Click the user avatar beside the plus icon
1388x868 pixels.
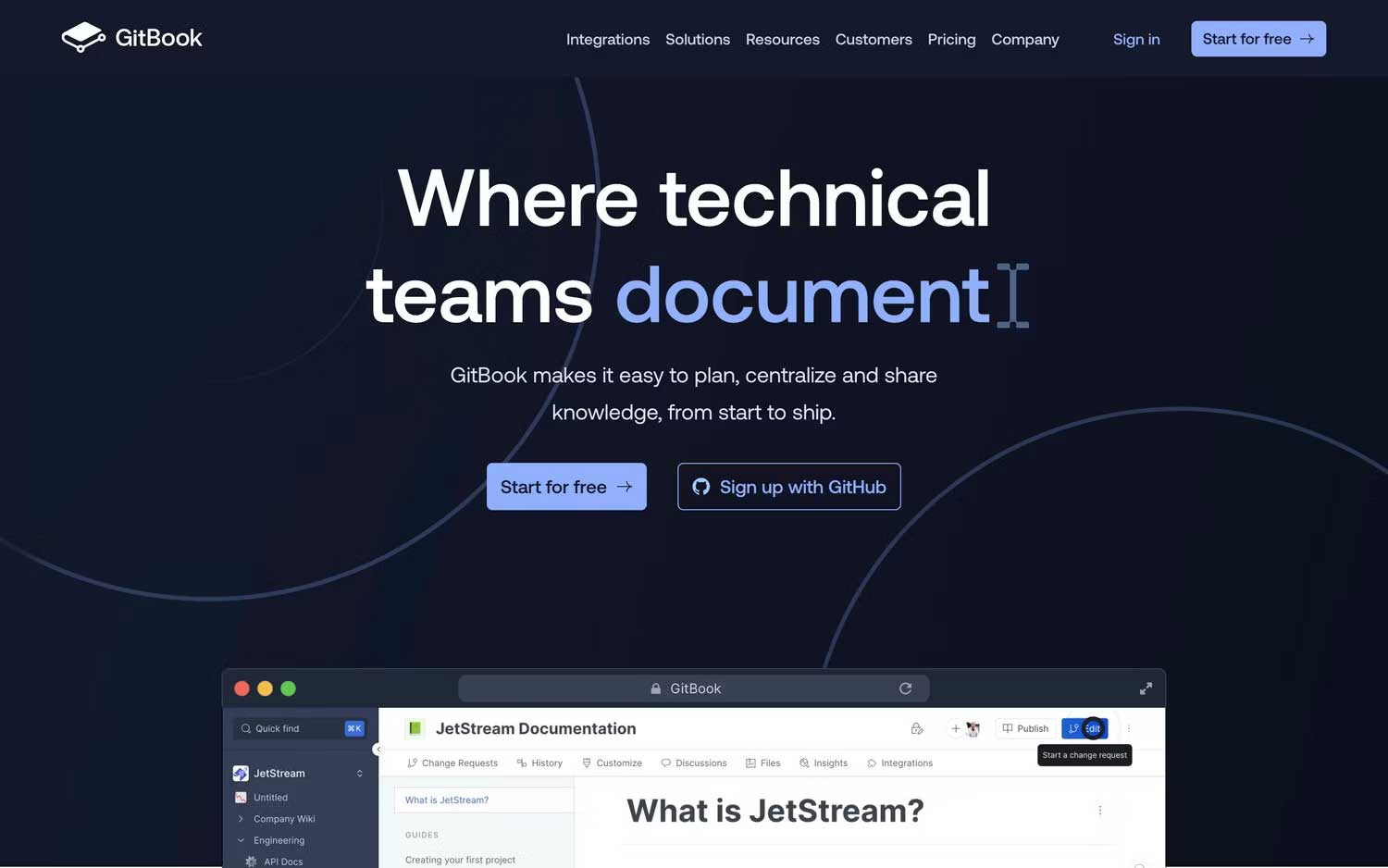tap(973, 729)
